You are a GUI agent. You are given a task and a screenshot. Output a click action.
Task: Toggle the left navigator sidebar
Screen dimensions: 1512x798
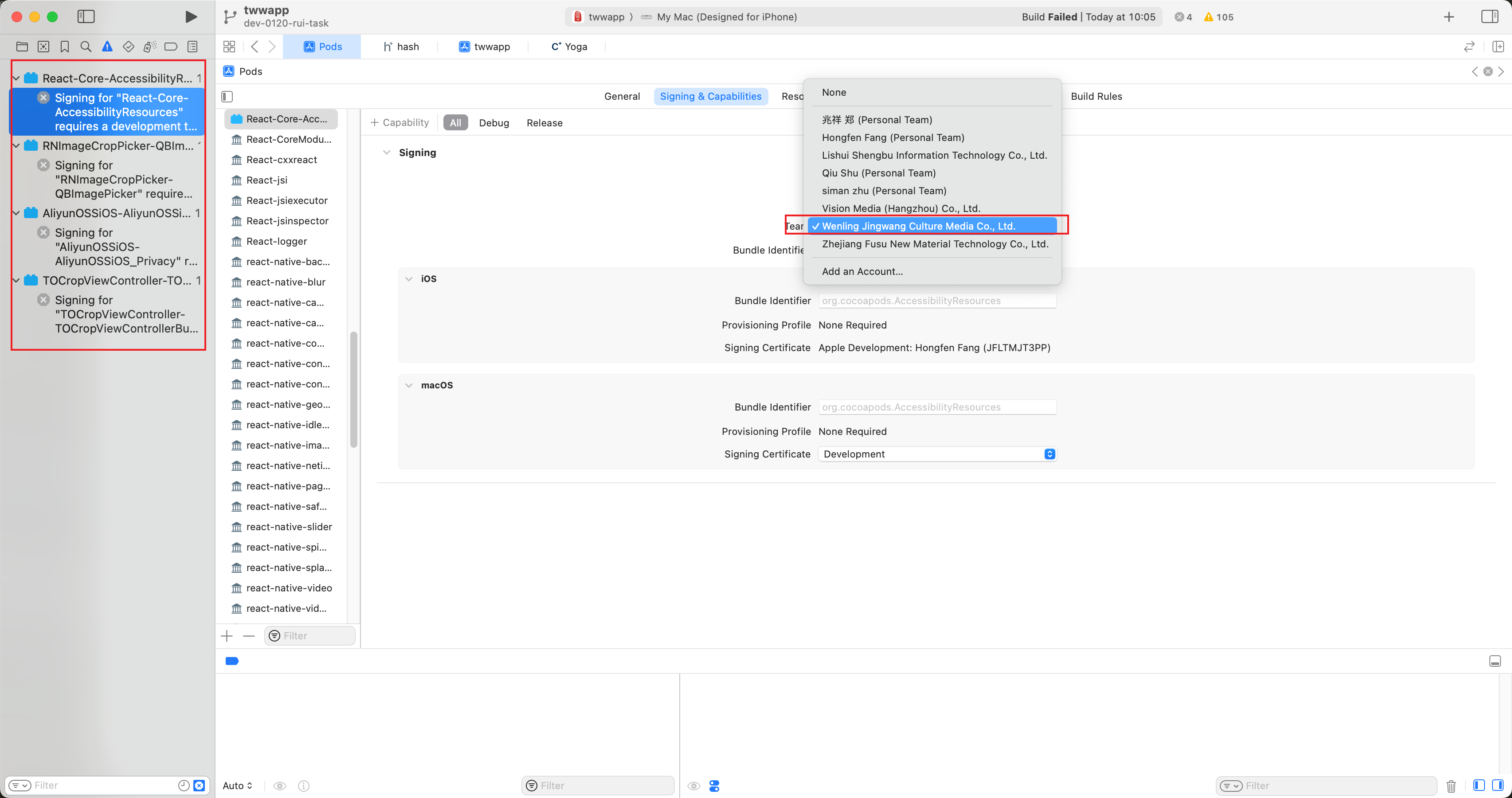pos(86,16)
